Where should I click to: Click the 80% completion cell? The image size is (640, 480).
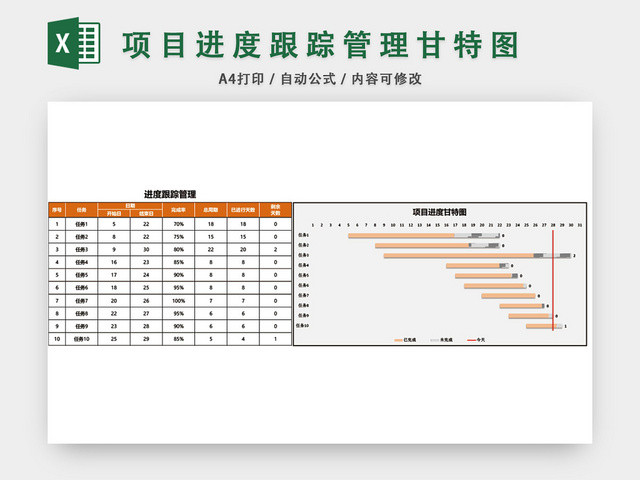pos(178,249)
